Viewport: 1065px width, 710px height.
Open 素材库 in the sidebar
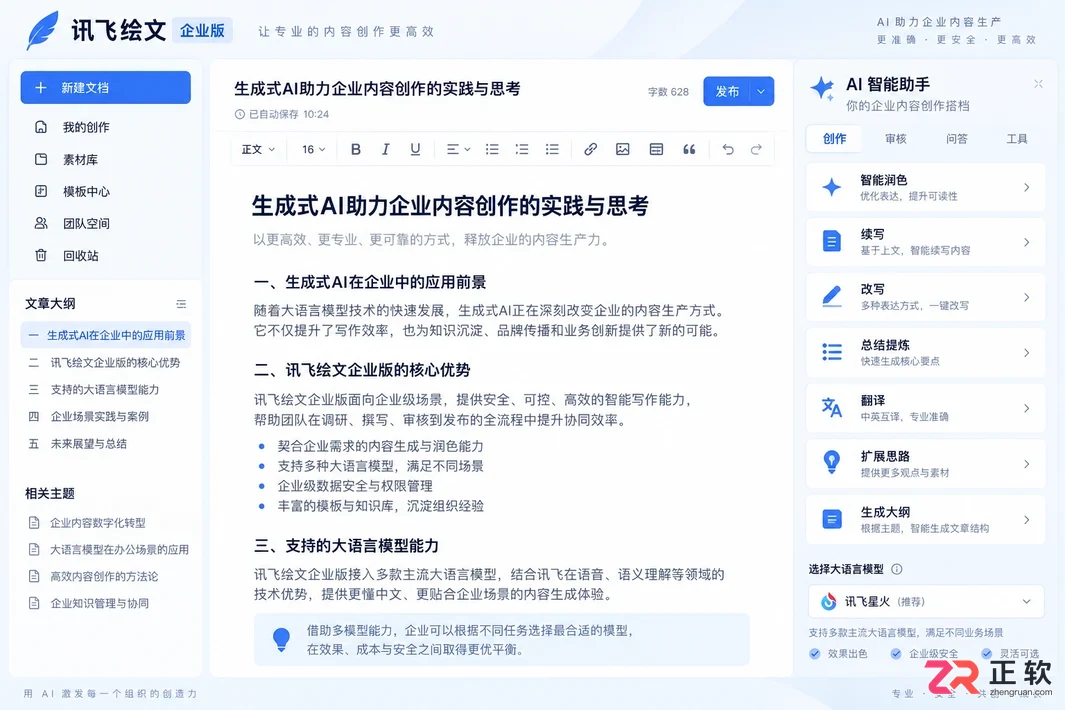80,160
